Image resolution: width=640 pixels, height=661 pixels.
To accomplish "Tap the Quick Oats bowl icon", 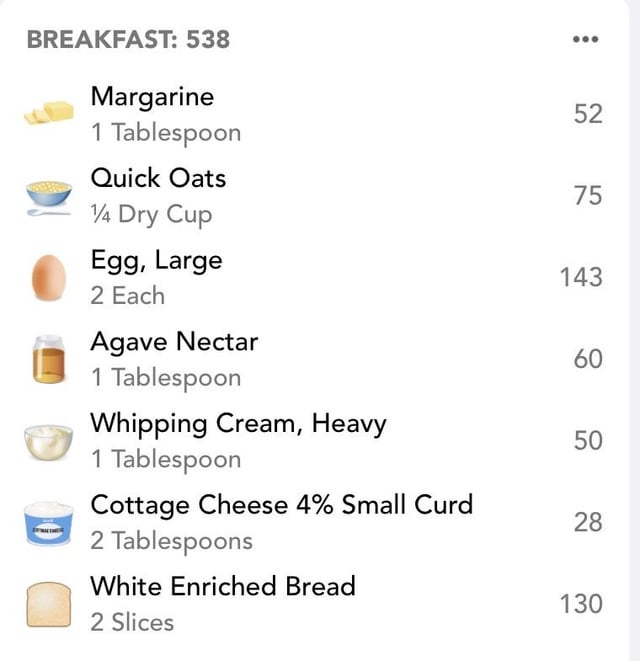I will click(48, 197).
